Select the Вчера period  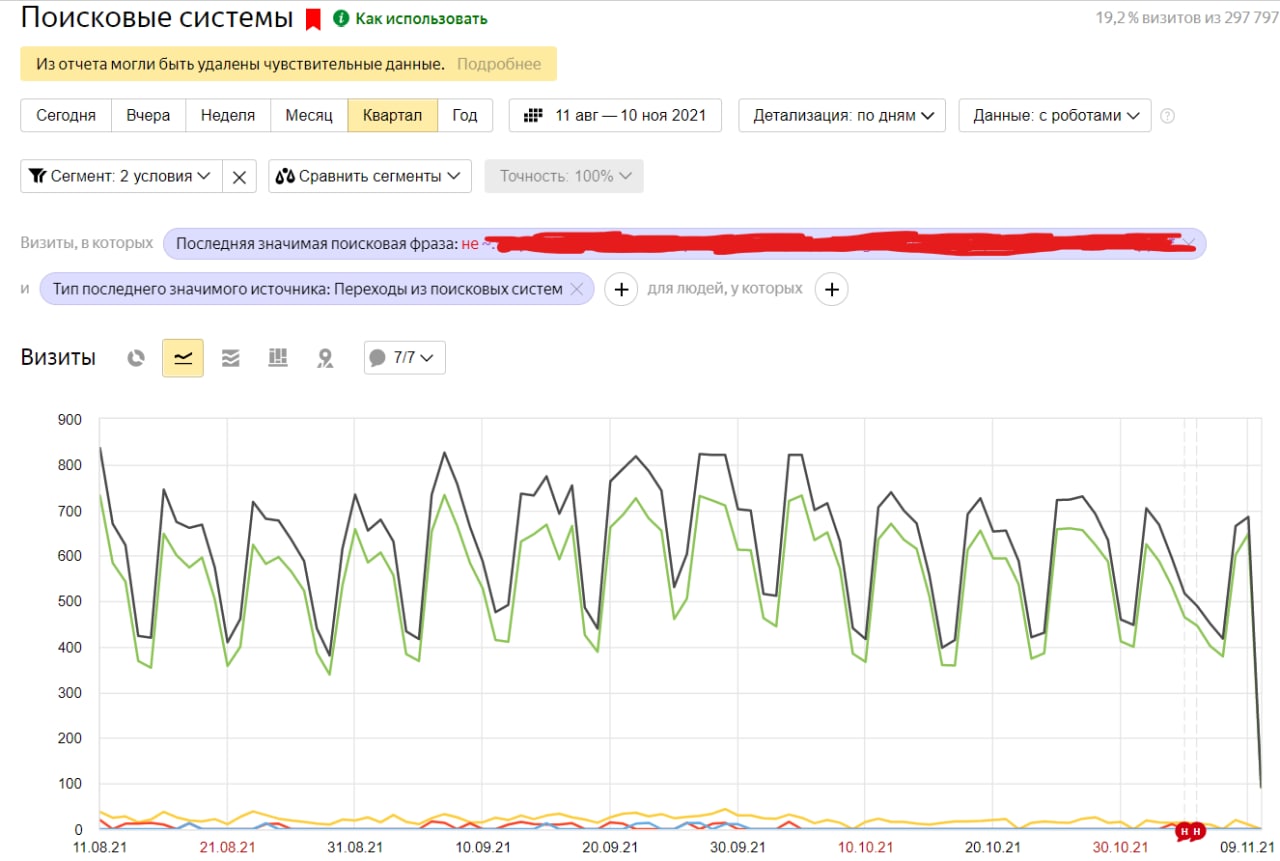tap(148, 115)
